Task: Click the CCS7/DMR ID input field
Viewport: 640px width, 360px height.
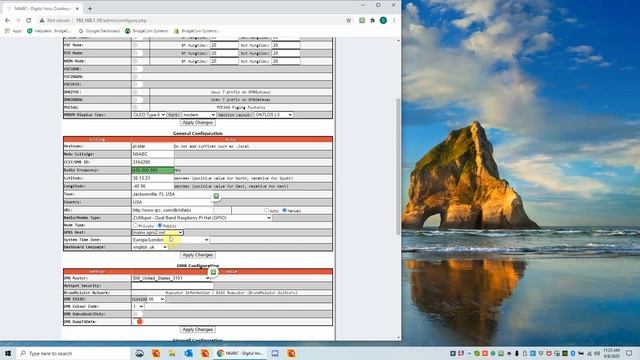Action: (x=153, y=162)
